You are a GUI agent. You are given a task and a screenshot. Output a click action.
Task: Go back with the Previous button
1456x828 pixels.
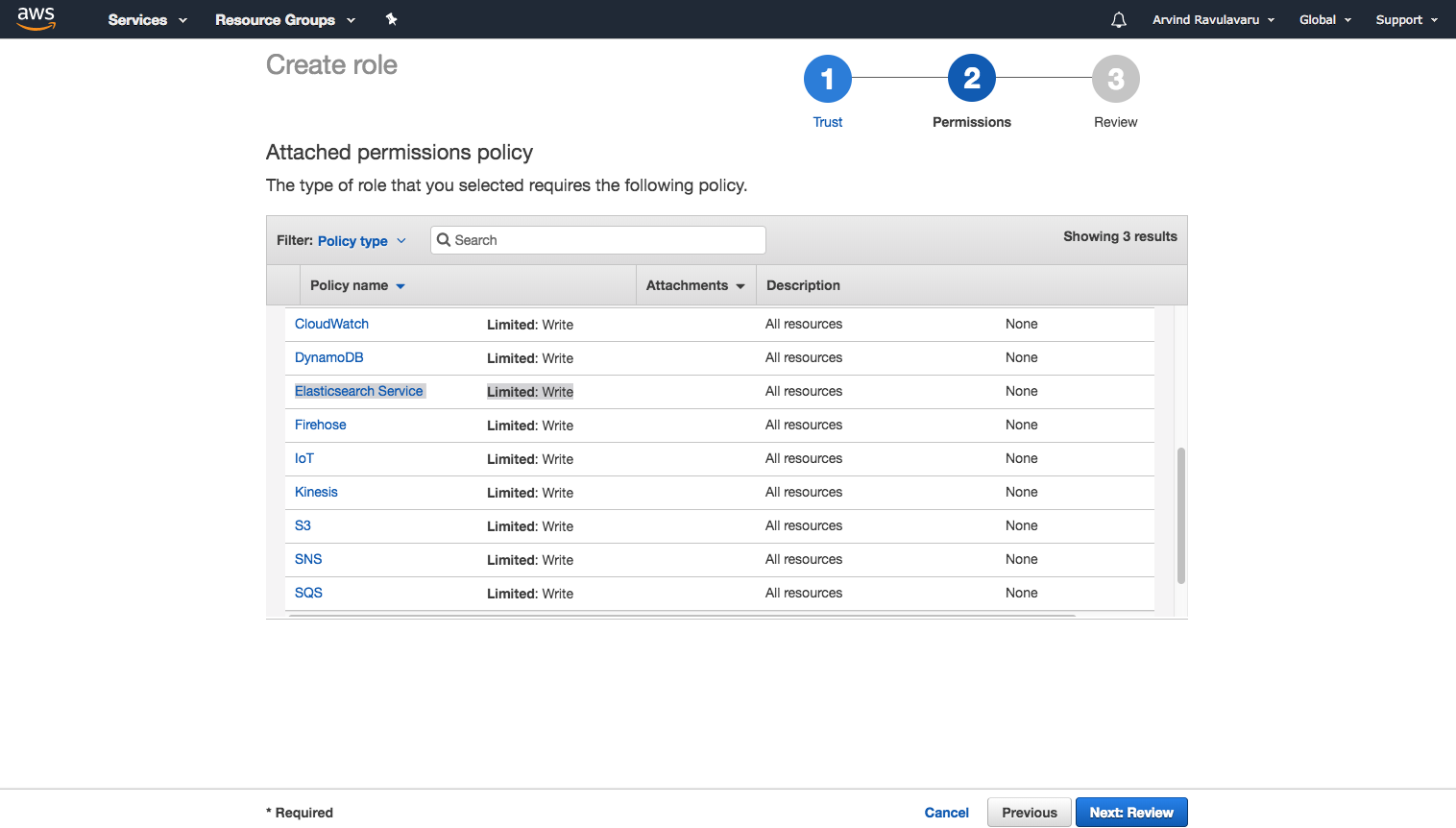pos(1030,813)
